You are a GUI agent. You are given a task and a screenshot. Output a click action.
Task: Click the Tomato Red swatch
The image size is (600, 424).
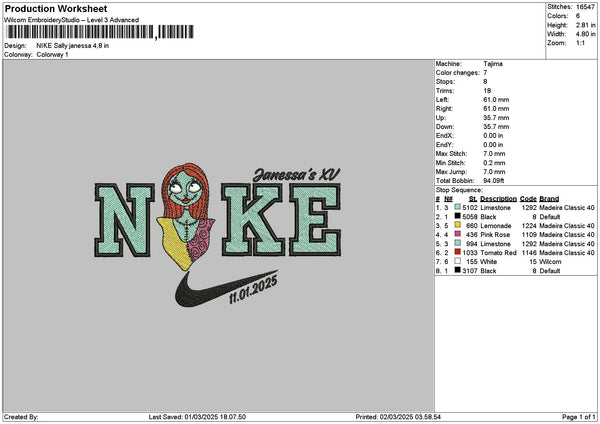pyautogui.click(x=457, y=252)
